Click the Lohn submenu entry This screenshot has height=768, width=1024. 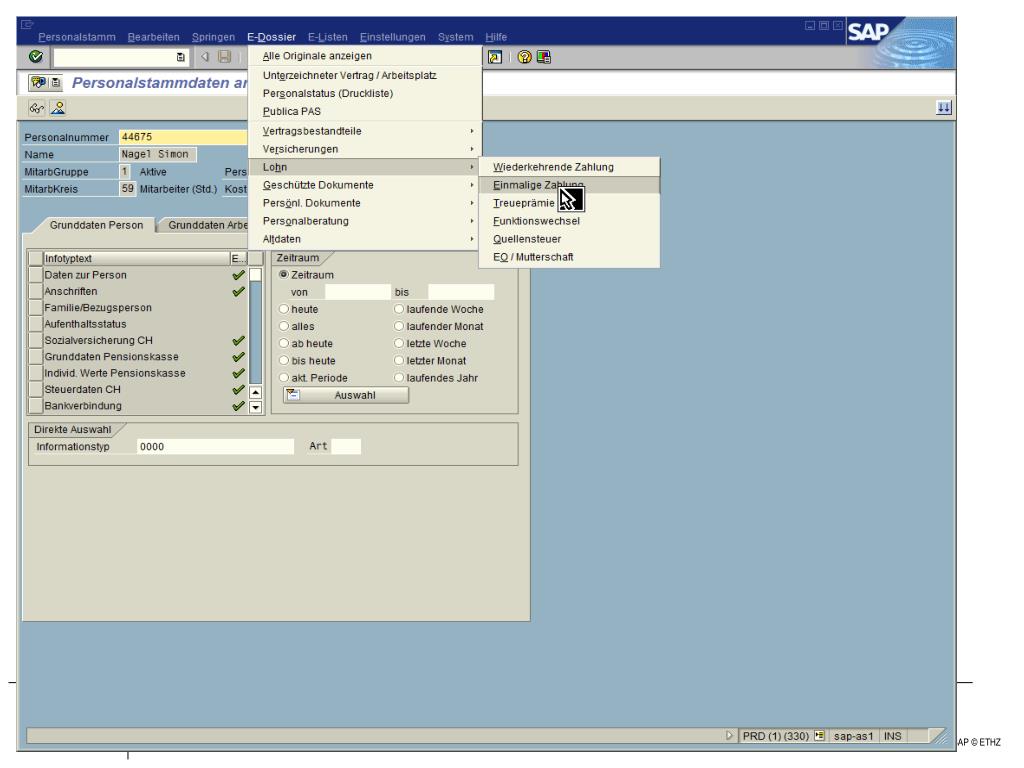click(x=364, y=167)
